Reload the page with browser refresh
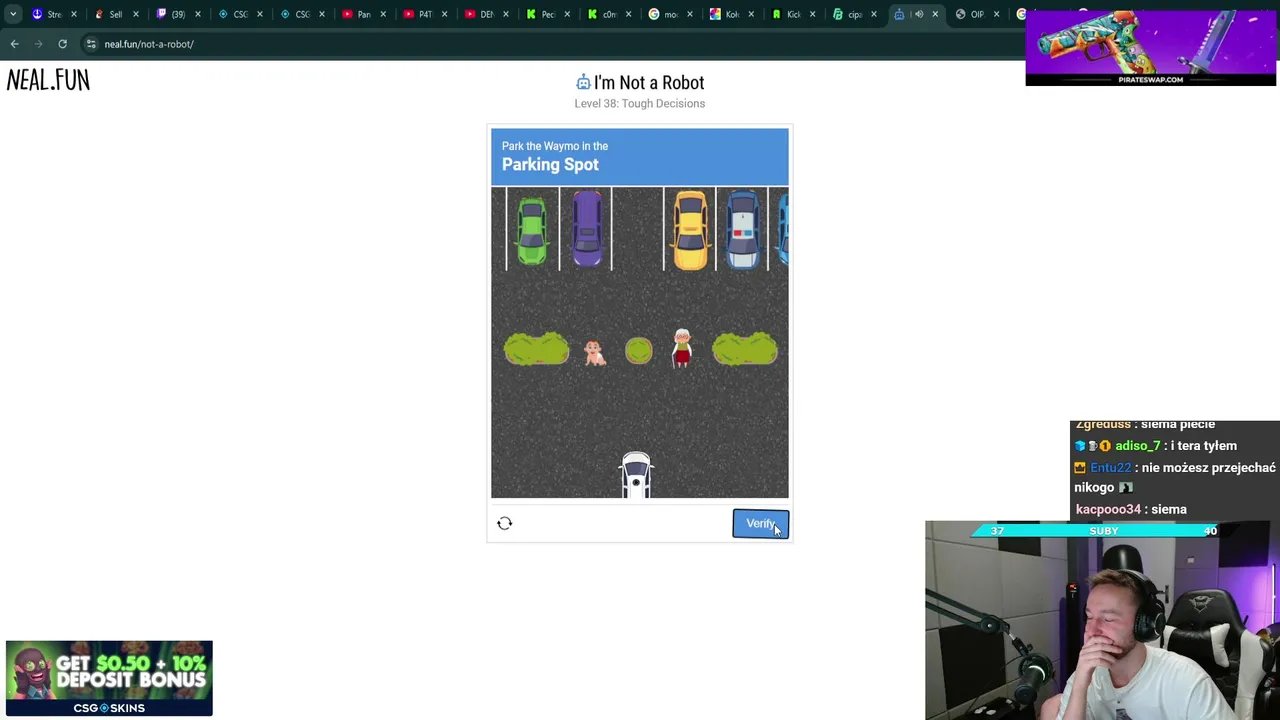 tap(62, 44)
